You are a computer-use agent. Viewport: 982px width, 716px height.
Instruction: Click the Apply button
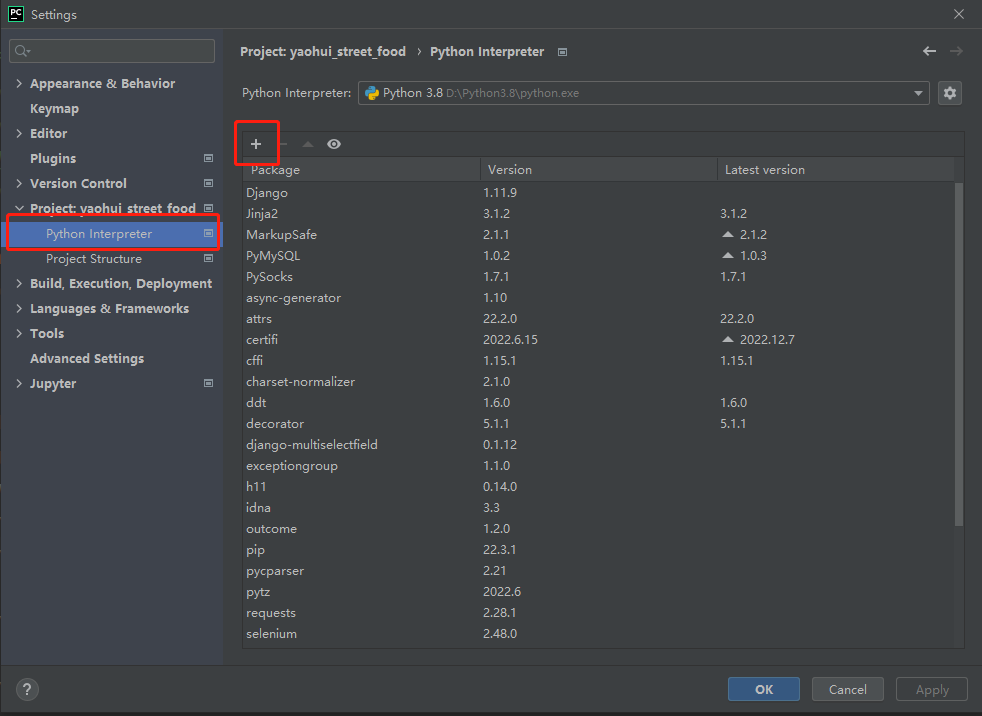932,689
